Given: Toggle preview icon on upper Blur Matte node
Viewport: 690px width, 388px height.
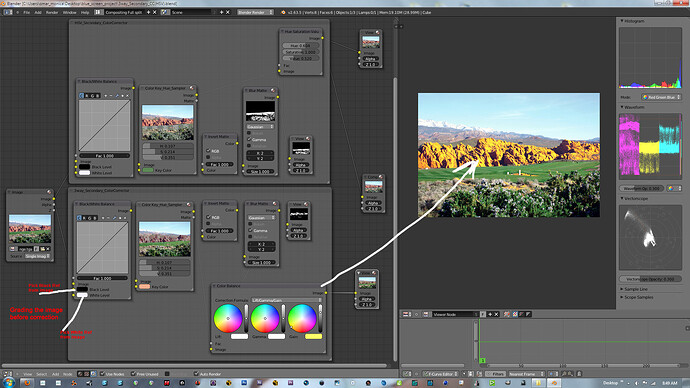Looking at the screenshot, I should click(273, 90).
